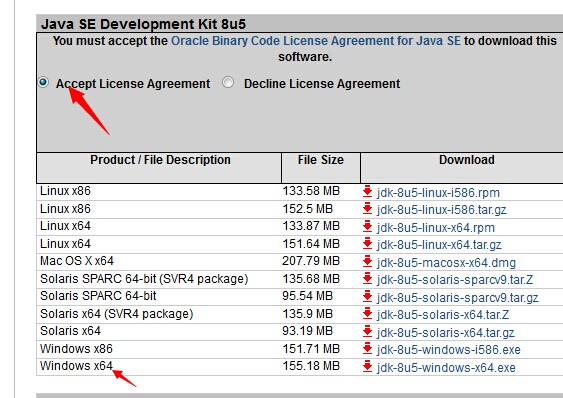The image size is (563, 398).
Task: Download jdk-8u5-solaris-x64.tar.Z file link
Action: [x=443, y=315]
